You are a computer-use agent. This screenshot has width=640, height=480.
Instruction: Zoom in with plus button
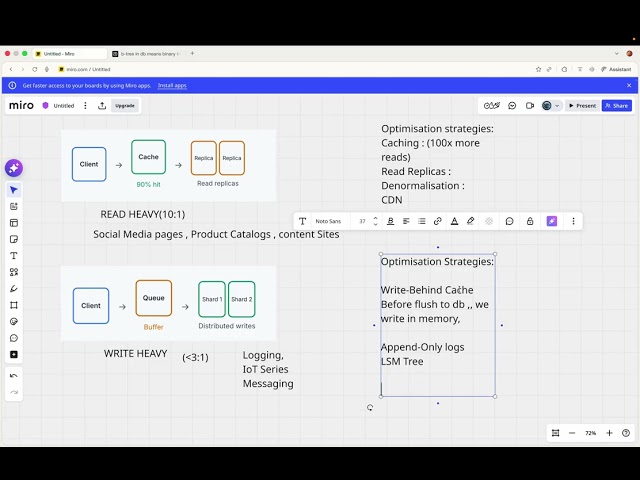tap(609, 433)
